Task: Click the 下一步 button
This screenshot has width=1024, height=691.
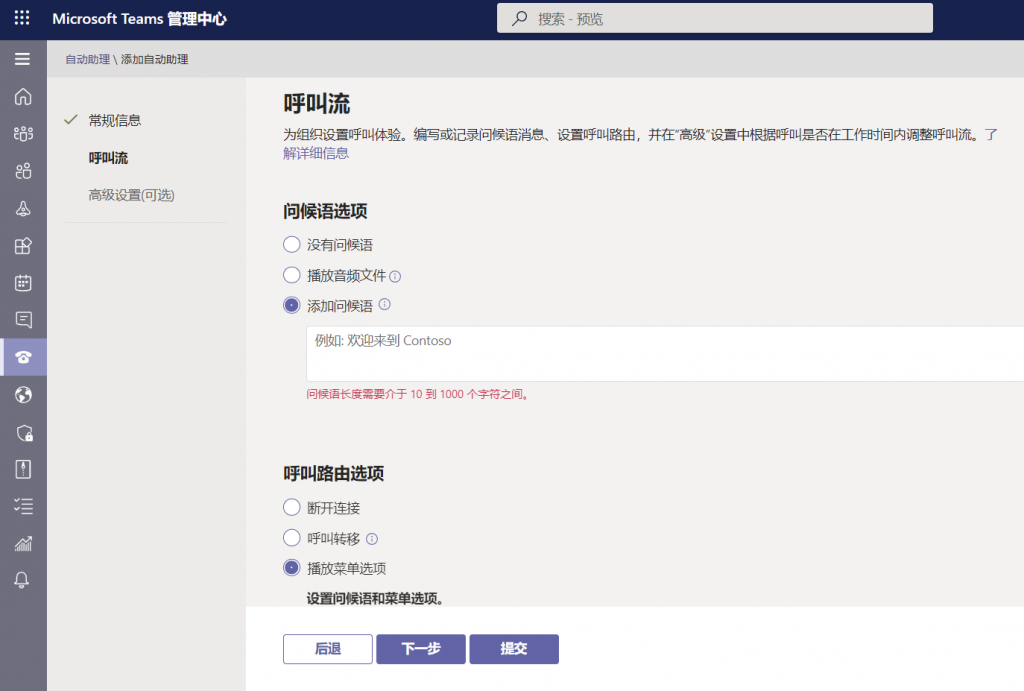Action: coord(421,649)
